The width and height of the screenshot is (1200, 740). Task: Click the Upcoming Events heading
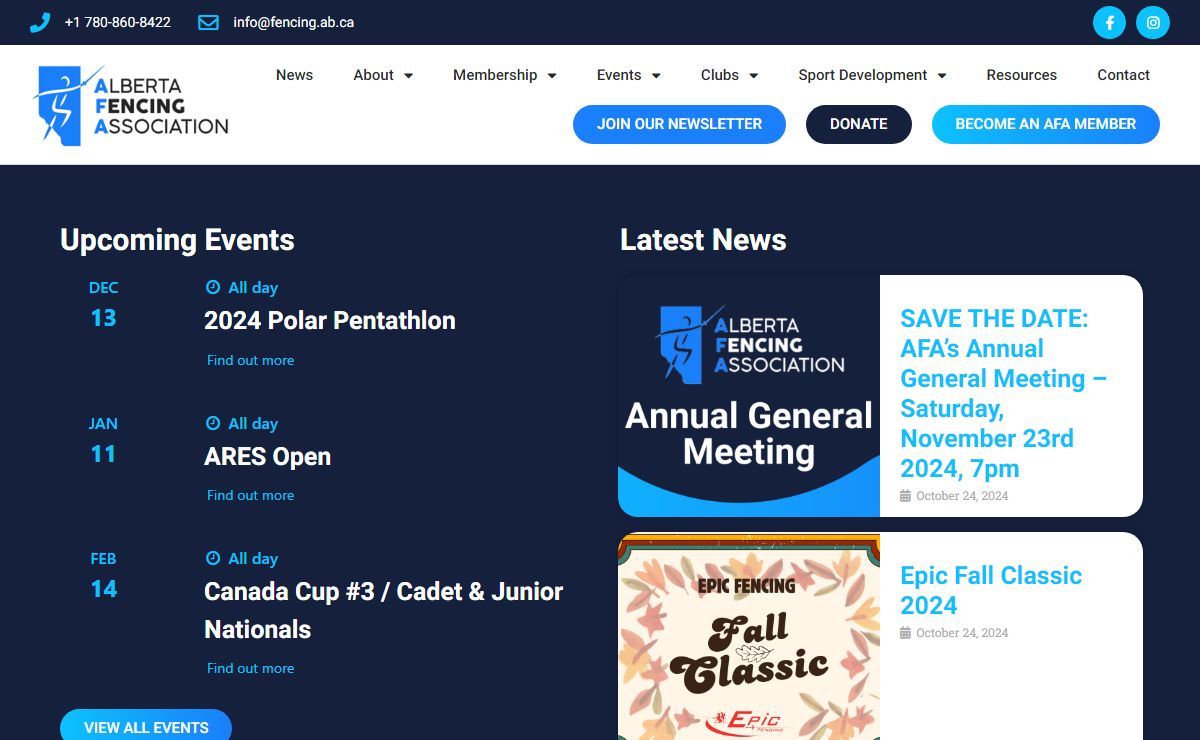(x=177, y=240)
